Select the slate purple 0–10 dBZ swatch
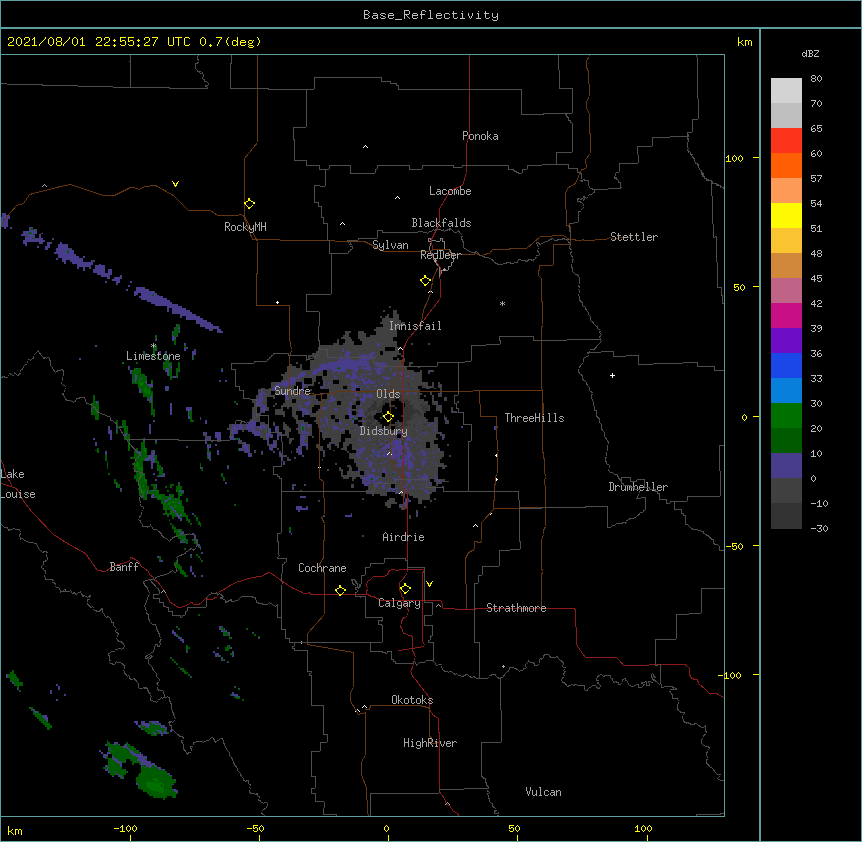 (786, 466)
